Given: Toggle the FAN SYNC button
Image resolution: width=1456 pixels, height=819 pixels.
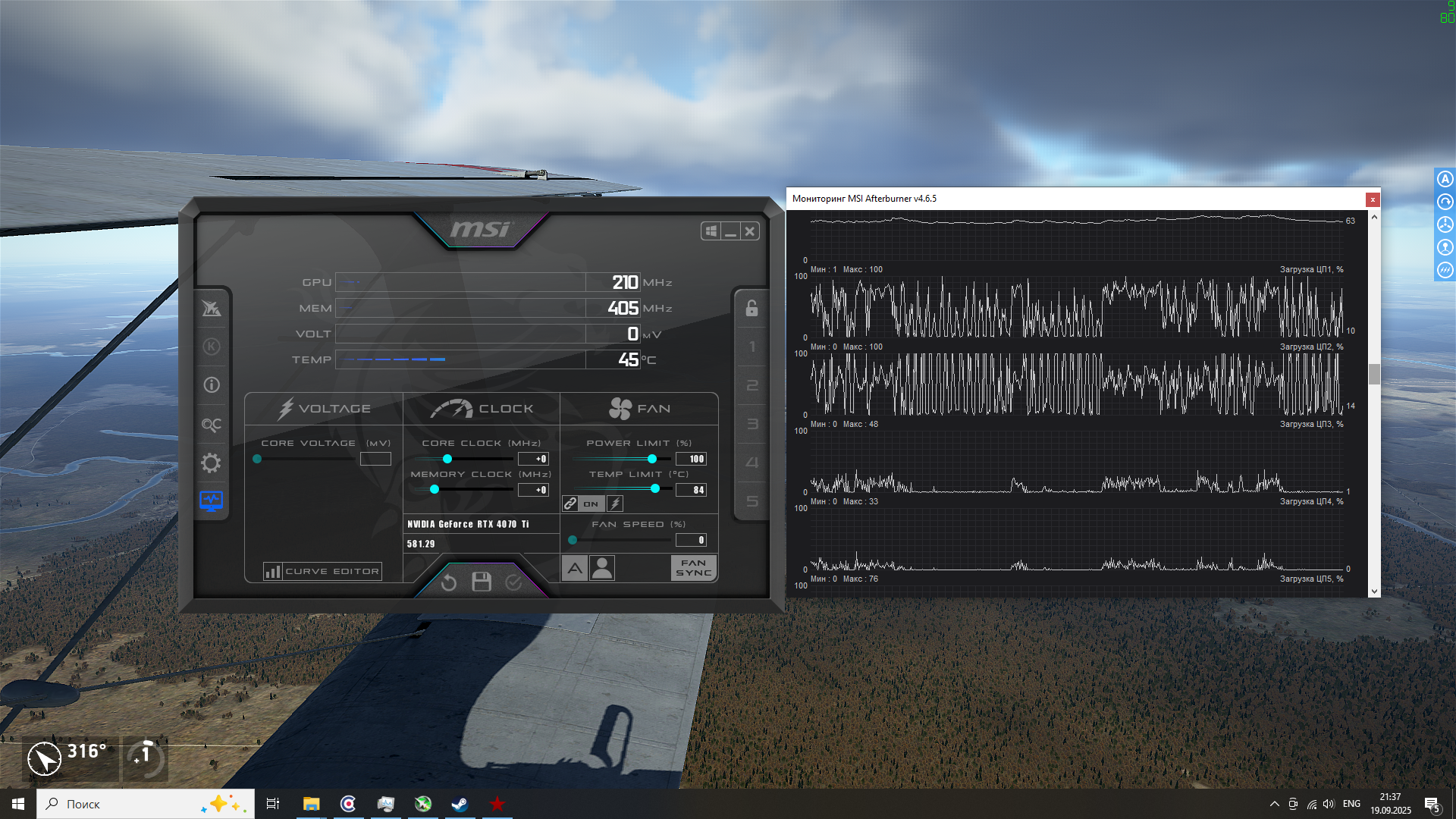Looking at the screenshot, I should point(693,568).
